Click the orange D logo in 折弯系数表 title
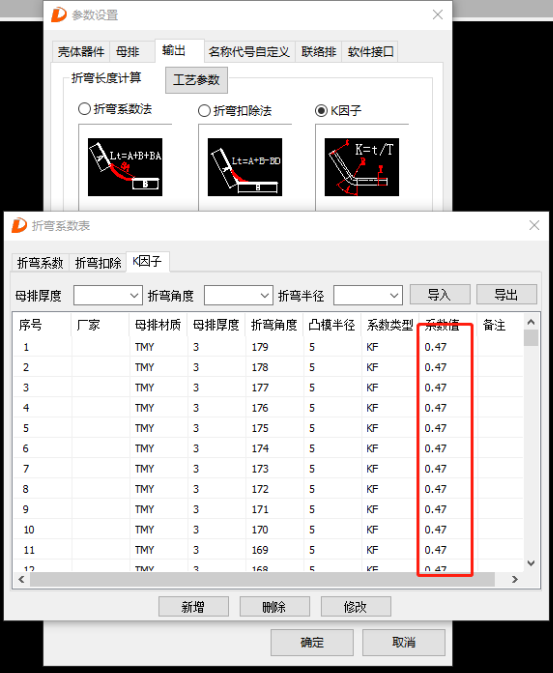Image resolution: width=553 pixels, height=673 pixels. 19,225
